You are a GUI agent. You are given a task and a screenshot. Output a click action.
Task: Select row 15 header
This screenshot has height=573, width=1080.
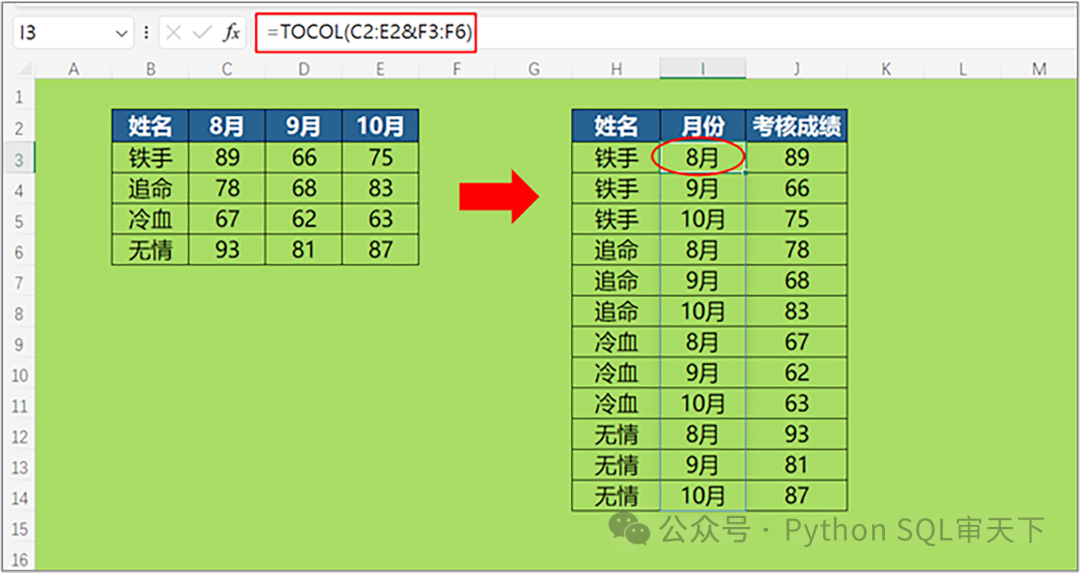(19, 529)
